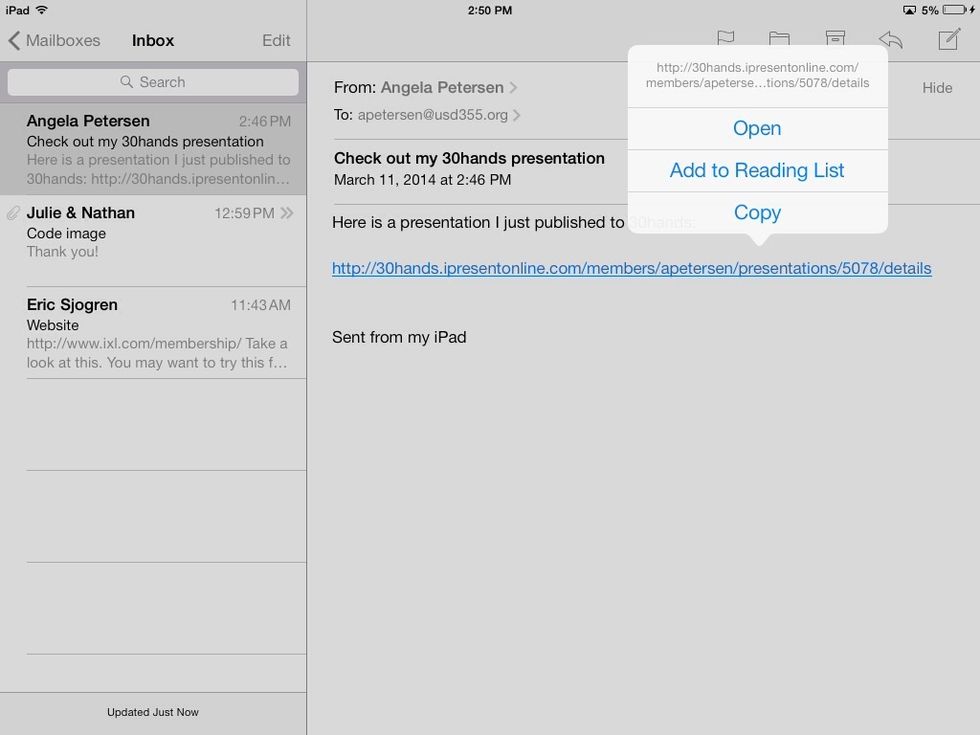Open the Julie & Nathan Code image email
Viewport: 980px width, 735px height.
coord(153,241)
